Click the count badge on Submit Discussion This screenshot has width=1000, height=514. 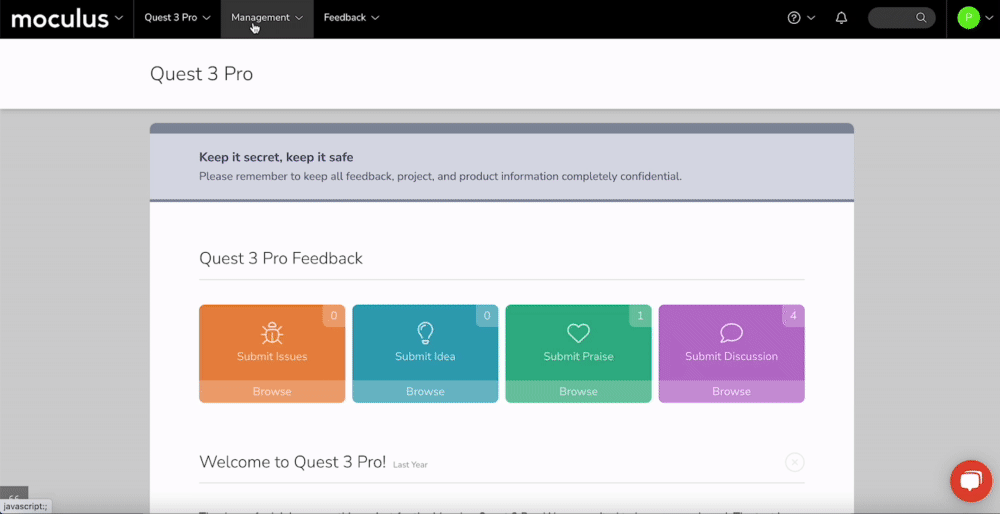[x=793, y=316]
